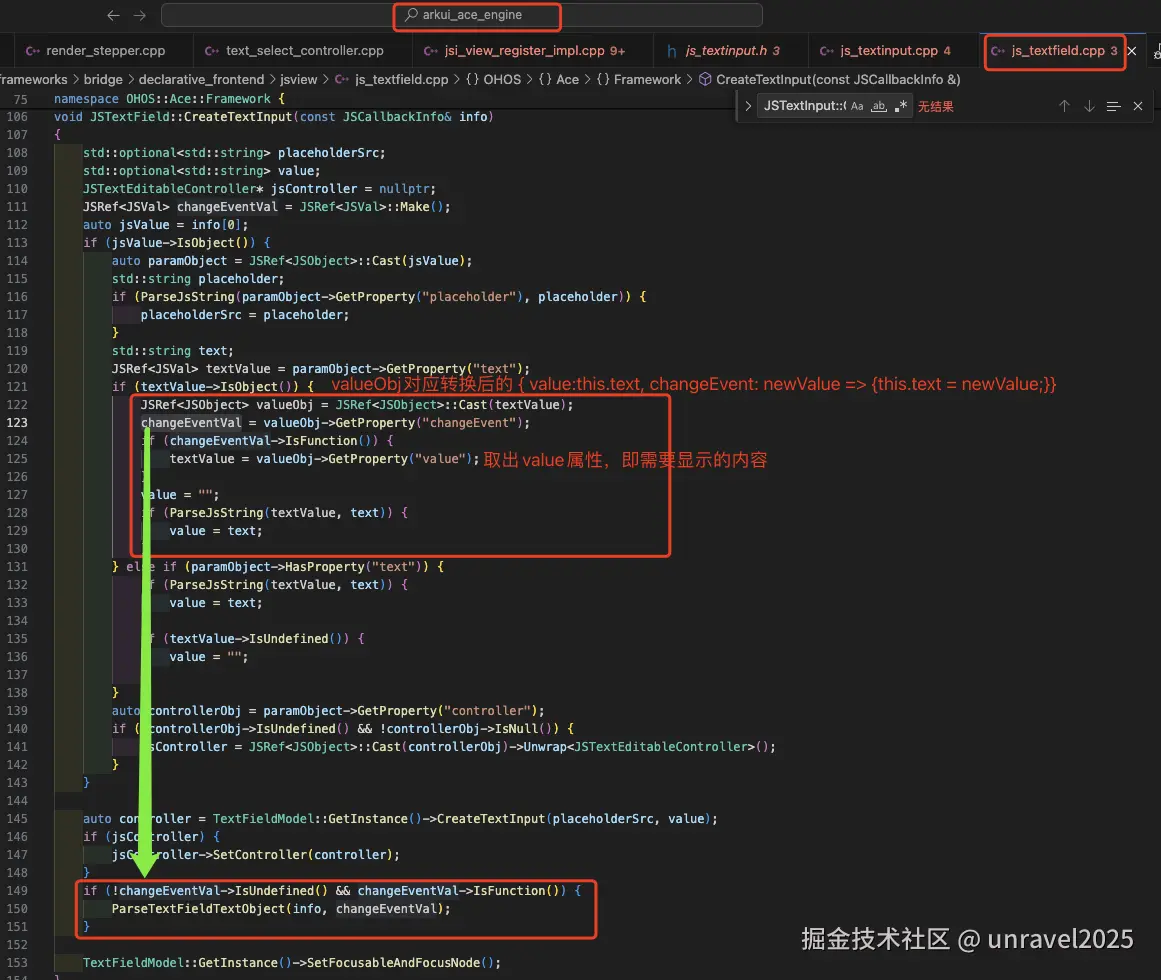Click line number 149 in gutter
Screen dimensions: 1161x980
pyautogui.click(x=16, y=890)
